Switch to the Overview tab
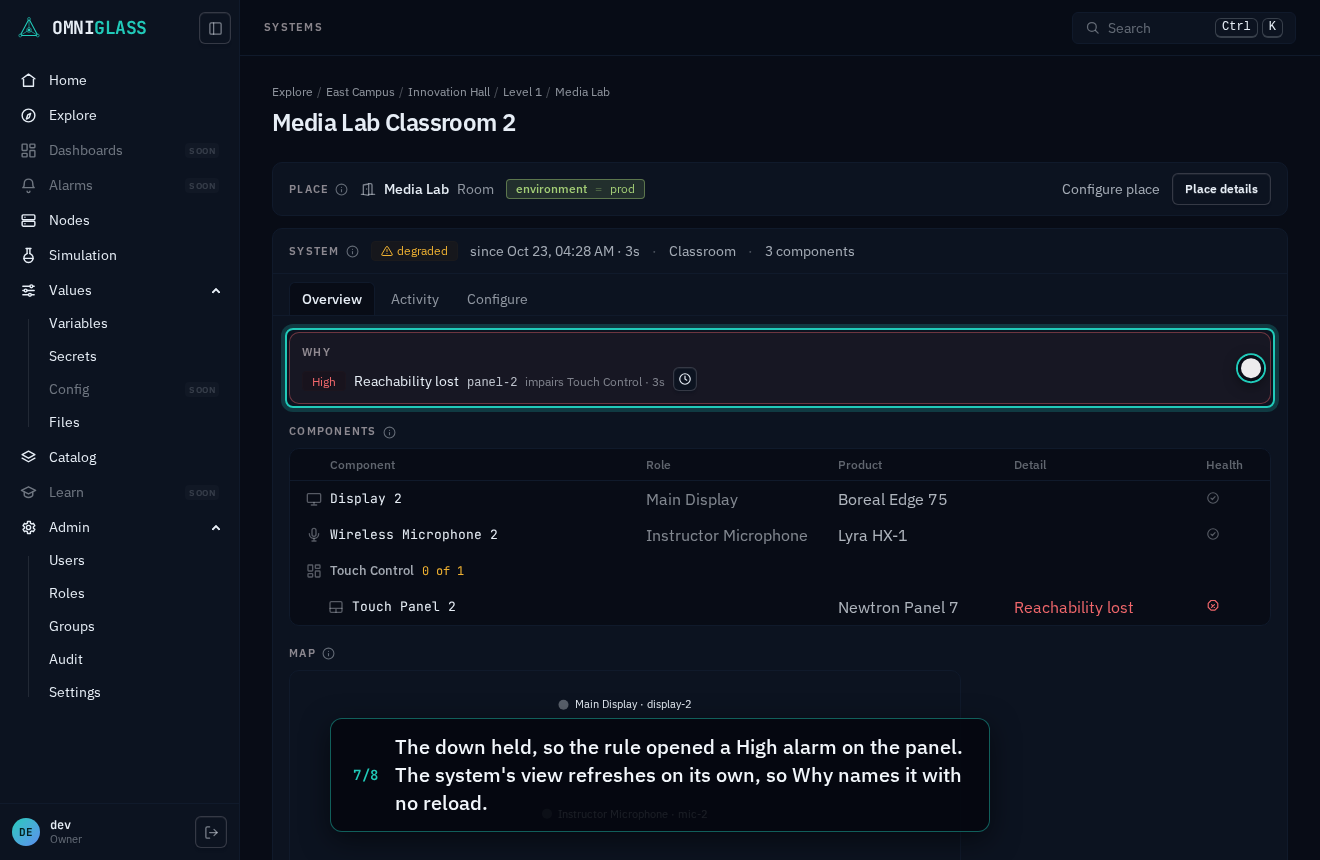Image resolution: width=1320 pixels, height=860 pixels. point(332,299)
